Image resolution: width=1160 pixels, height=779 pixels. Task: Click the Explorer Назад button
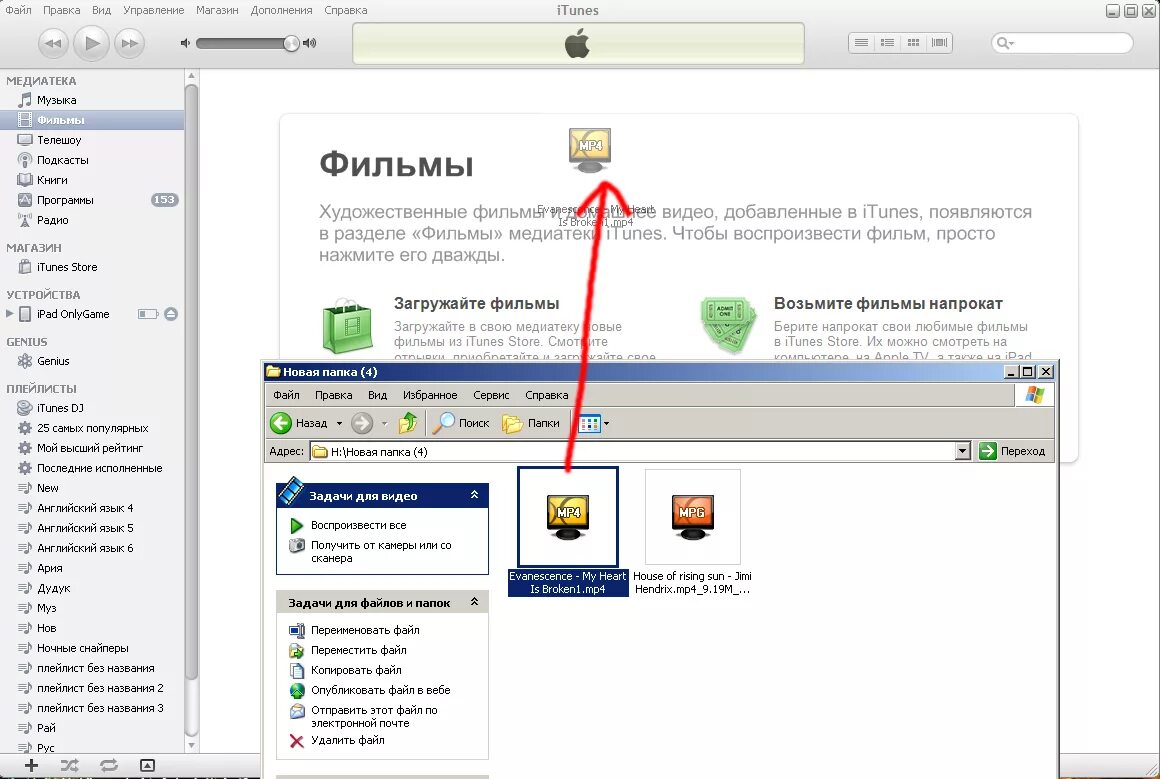300,423
